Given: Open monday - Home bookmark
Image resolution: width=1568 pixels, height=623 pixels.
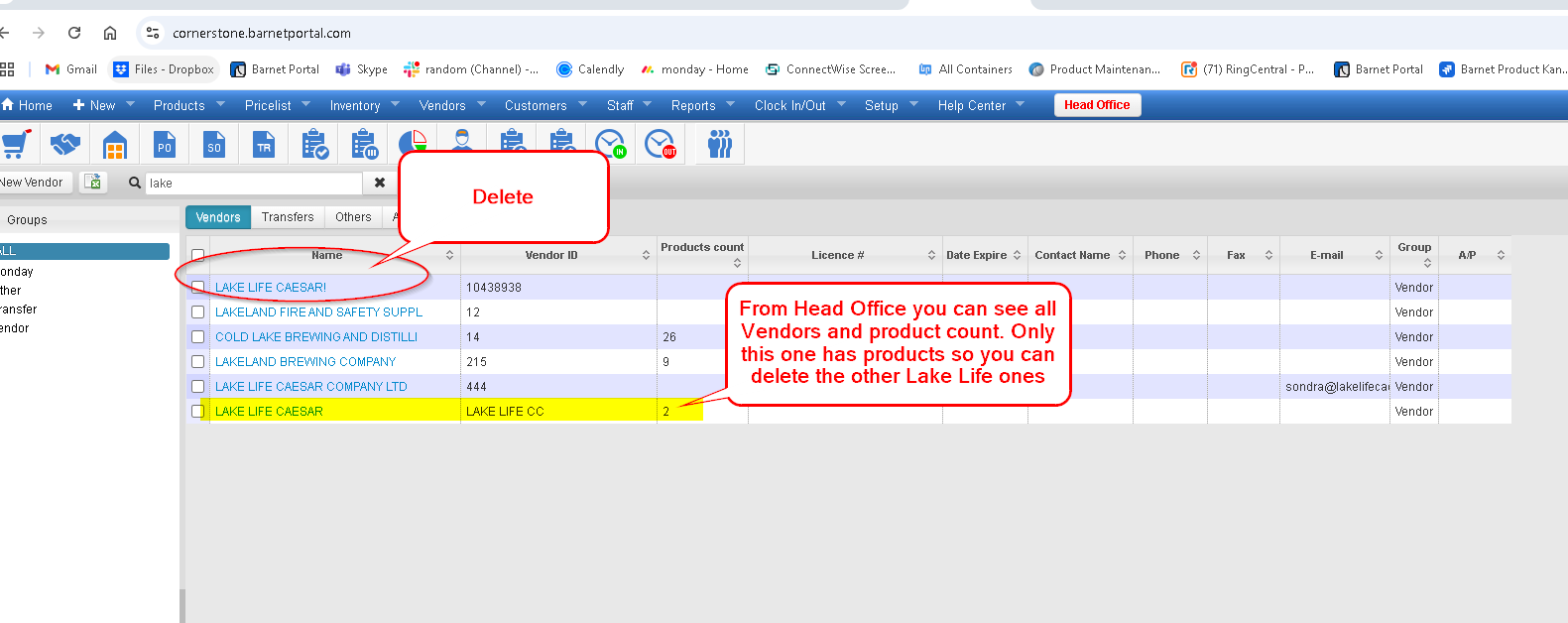Looking at the screenshot, I should (694, 69).
